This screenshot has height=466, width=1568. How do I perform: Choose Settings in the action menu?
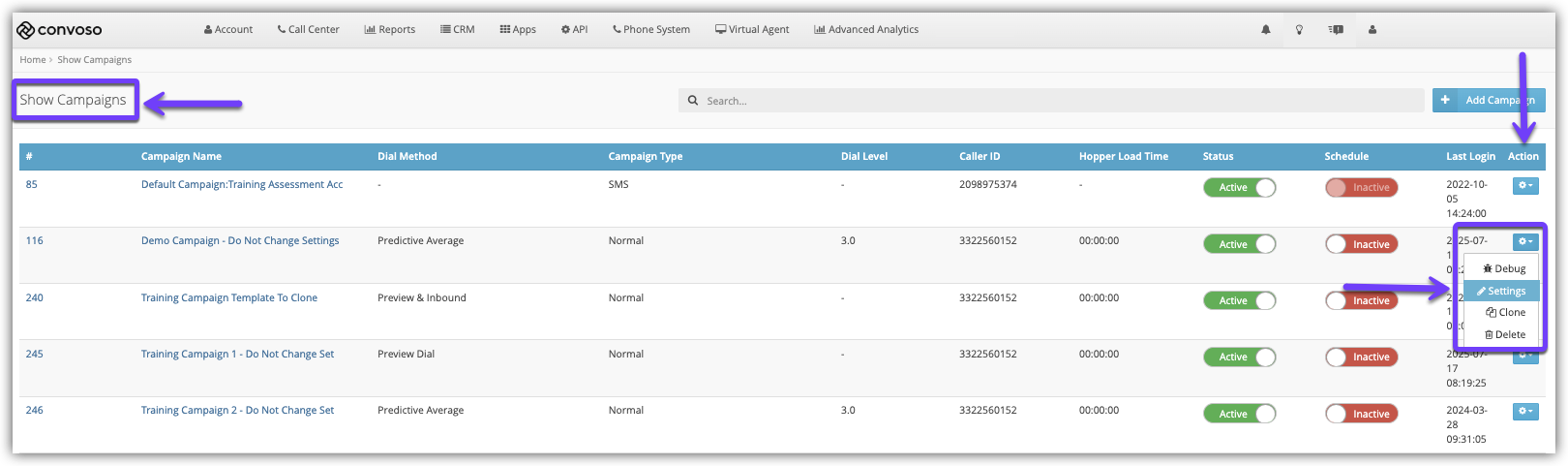coord(1501,291)
